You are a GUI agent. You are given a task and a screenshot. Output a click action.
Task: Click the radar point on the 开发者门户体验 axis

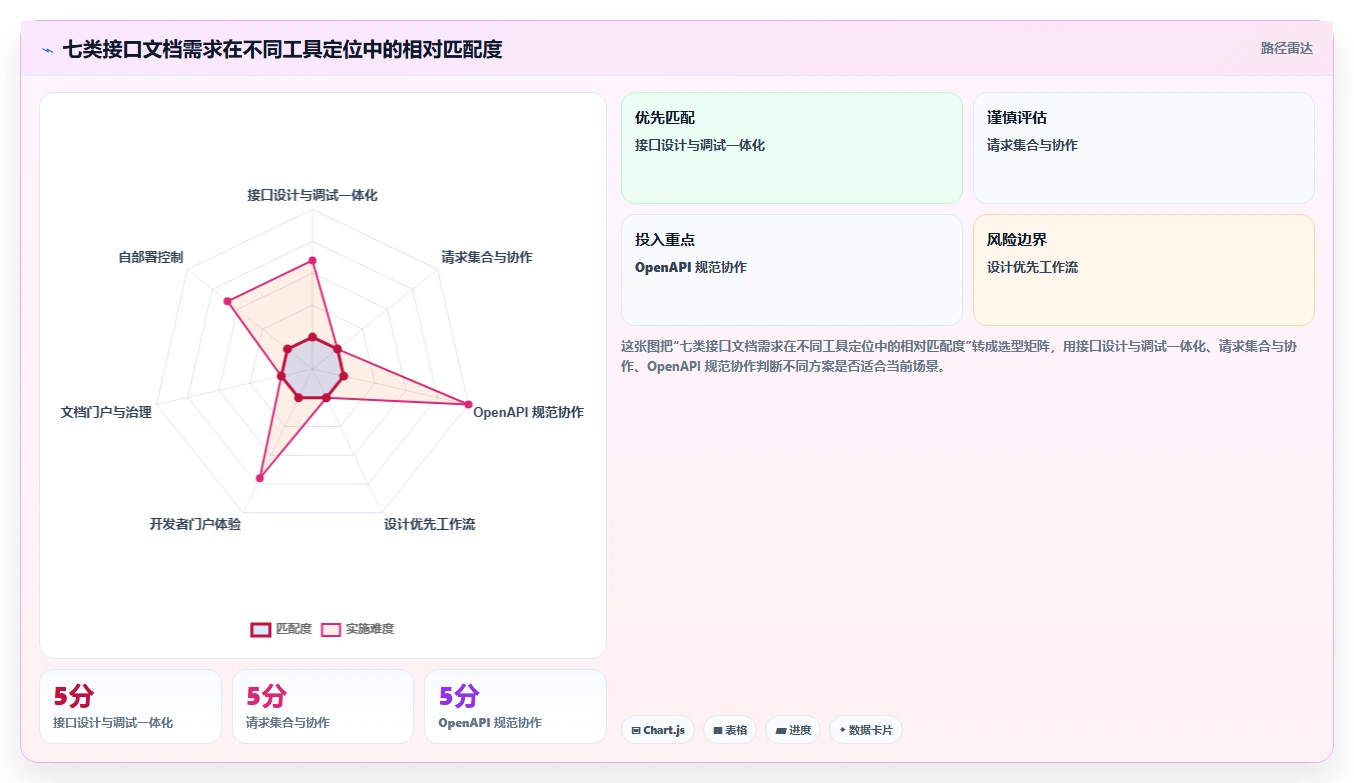(x=260, y=478)
